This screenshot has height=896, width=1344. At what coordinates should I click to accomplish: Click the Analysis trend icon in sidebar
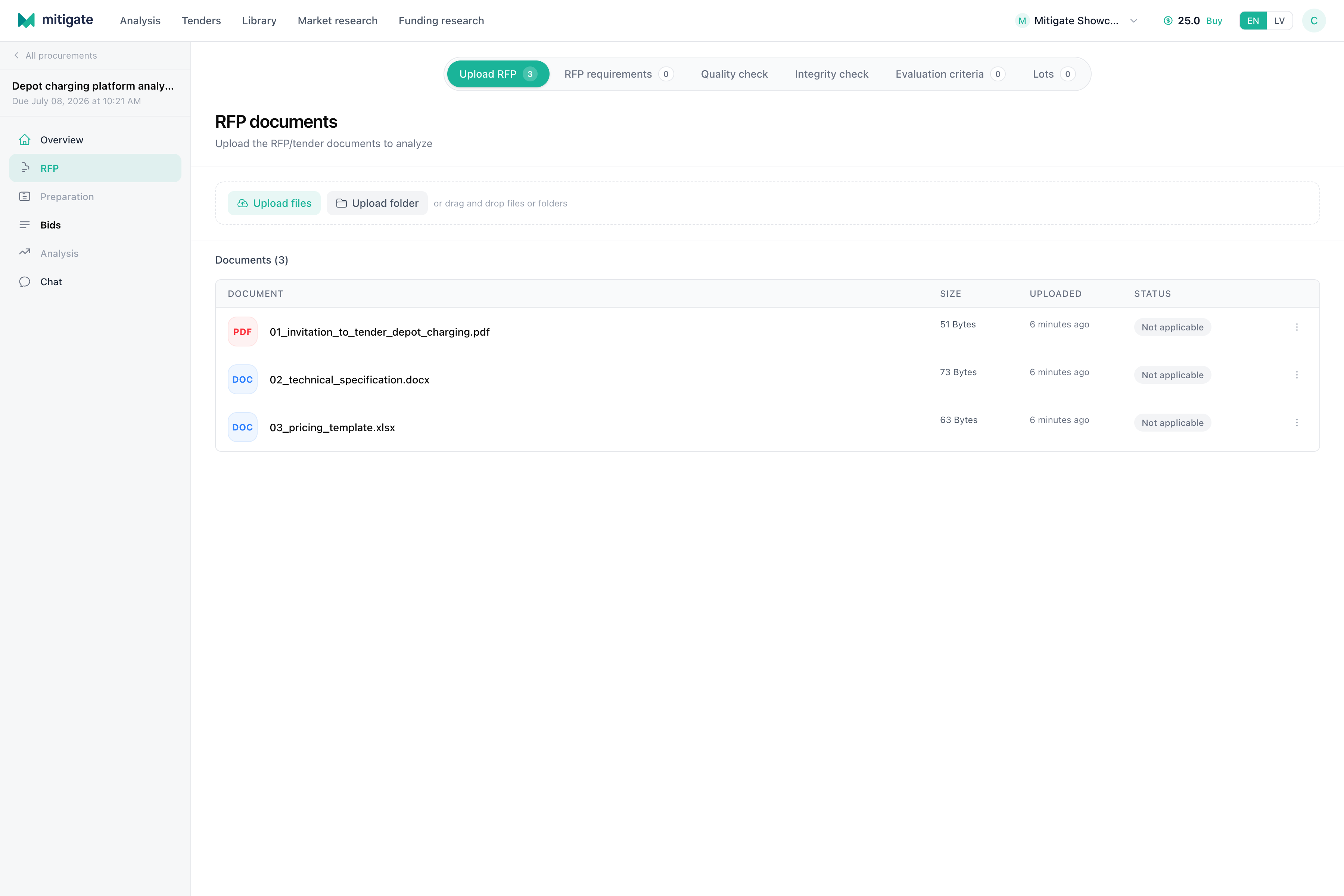coord(25,253)
